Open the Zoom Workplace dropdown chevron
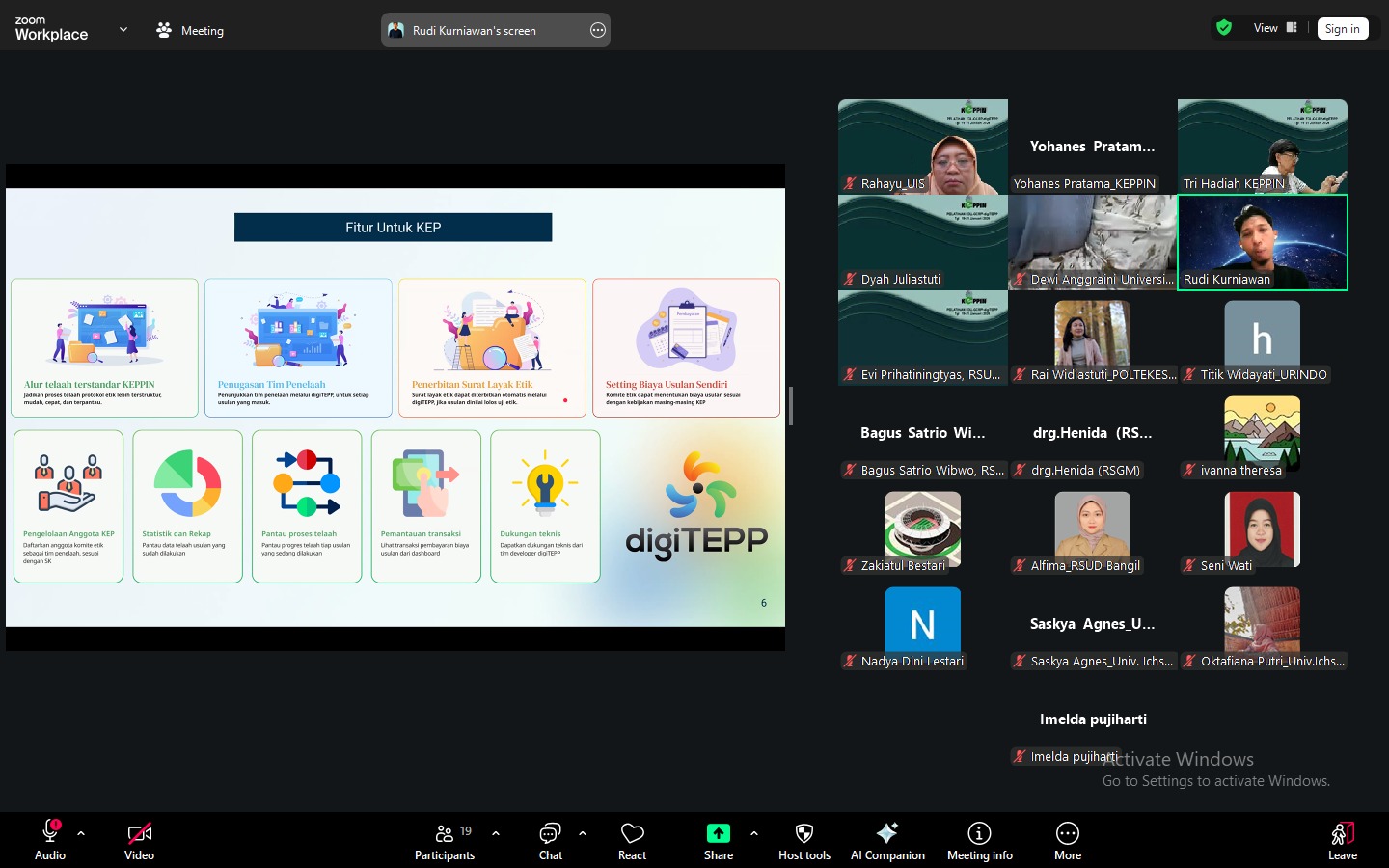1389x868 pixels. click(123, 30)
